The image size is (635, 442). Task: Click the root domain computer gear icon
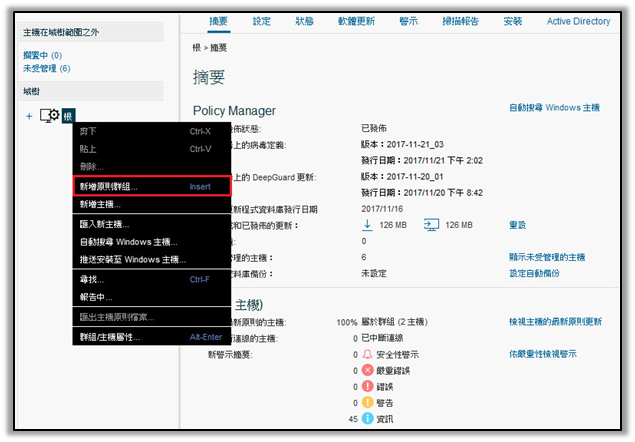tap(50, 115)
